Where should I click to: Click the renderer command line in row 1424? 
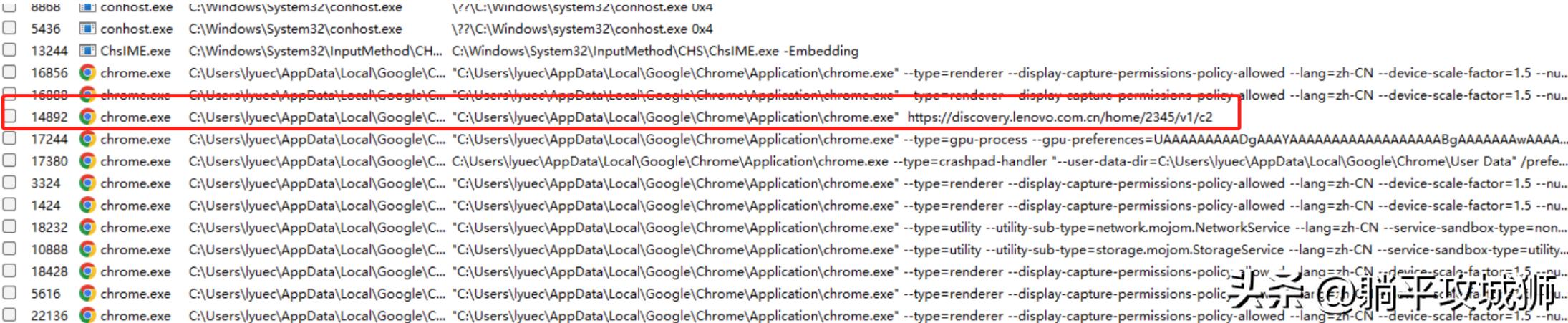(1010, 206)
